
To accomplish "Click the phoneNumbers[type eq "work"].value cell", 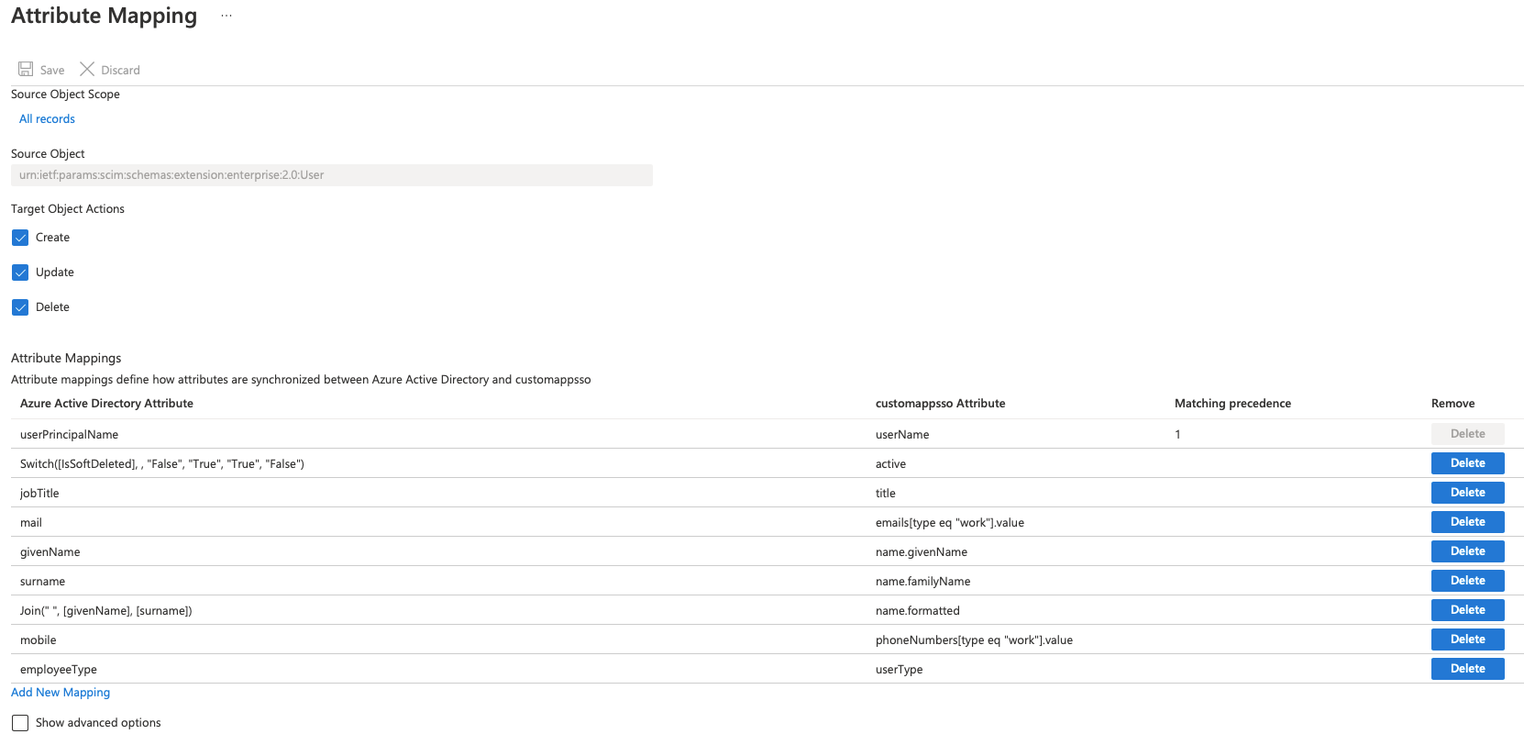I will tap(974, 640).
